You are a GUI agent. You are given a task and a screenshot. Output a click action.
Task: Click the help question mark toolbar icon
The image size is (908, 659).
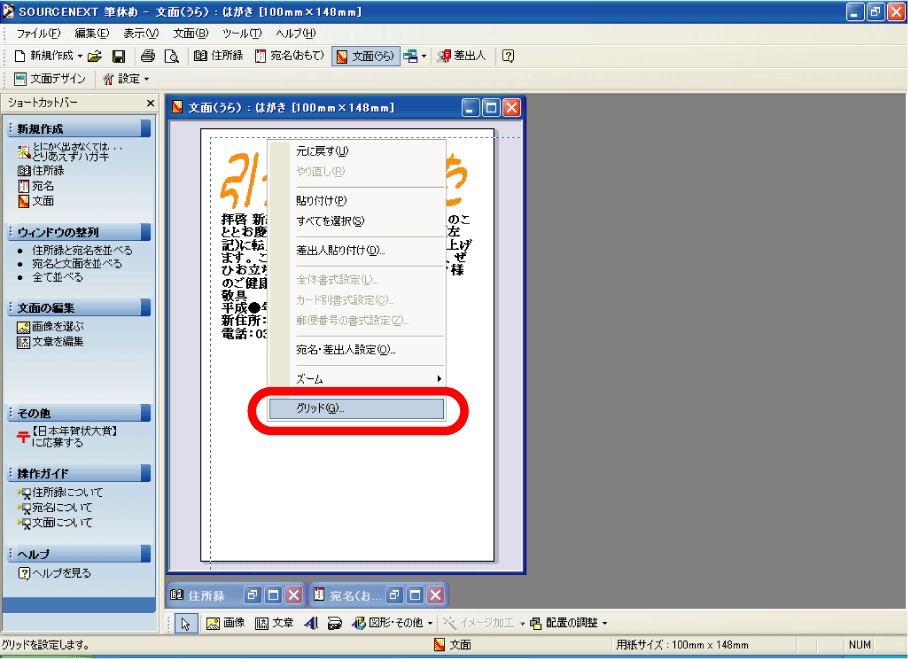click(508, 56)
